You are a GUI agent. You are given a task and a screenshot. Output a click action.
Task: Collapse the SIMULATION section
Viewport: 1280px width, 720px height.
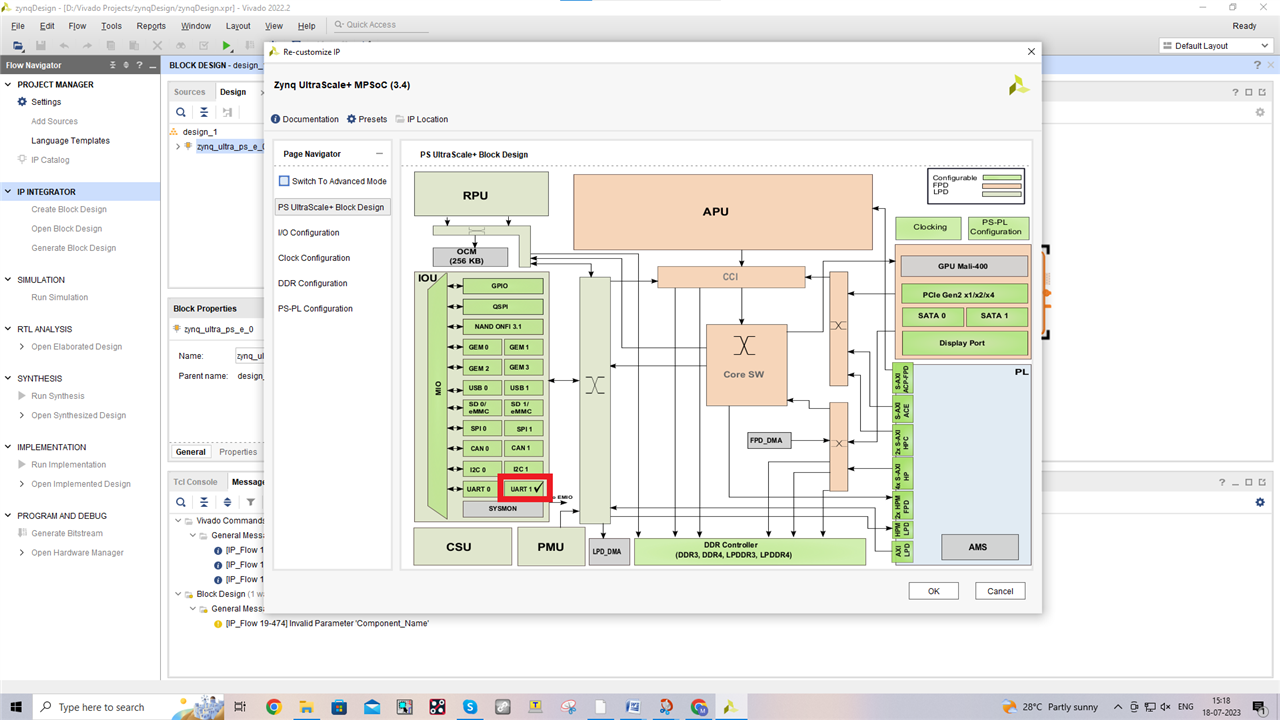[x=8, y=280]
